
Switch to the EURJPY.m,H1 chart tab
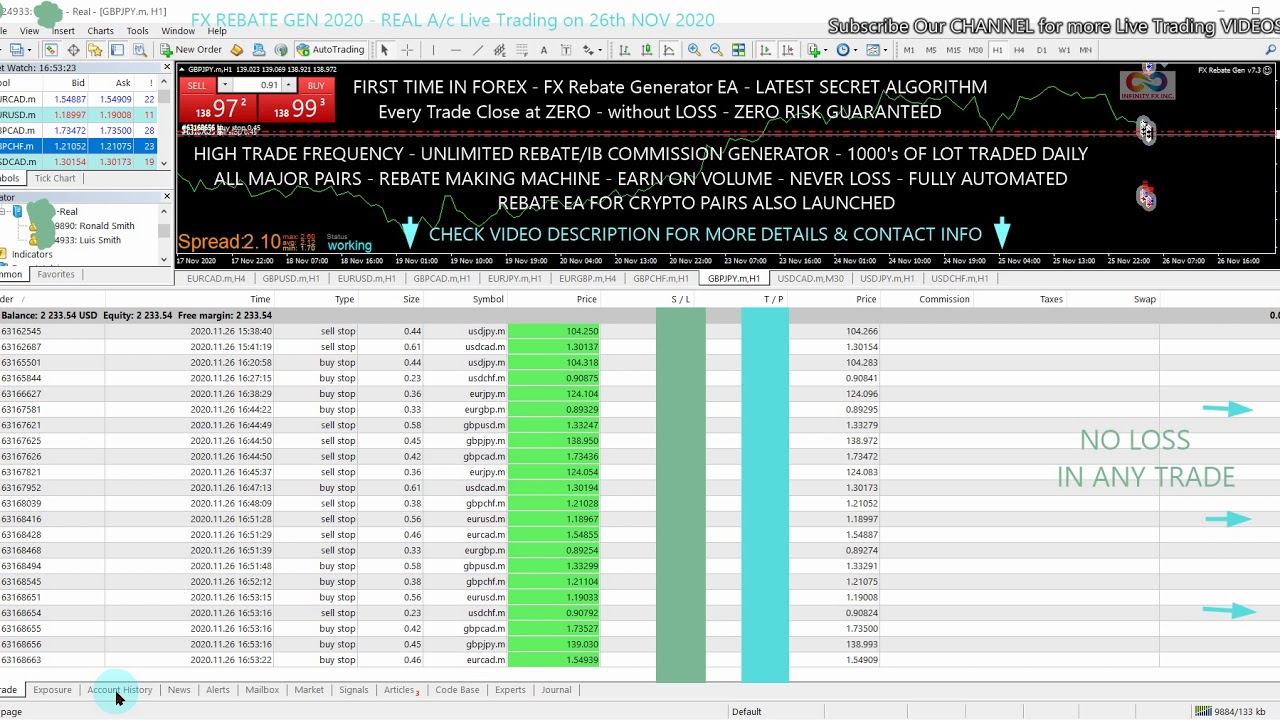pyautogui.click(x=514, y=279)
